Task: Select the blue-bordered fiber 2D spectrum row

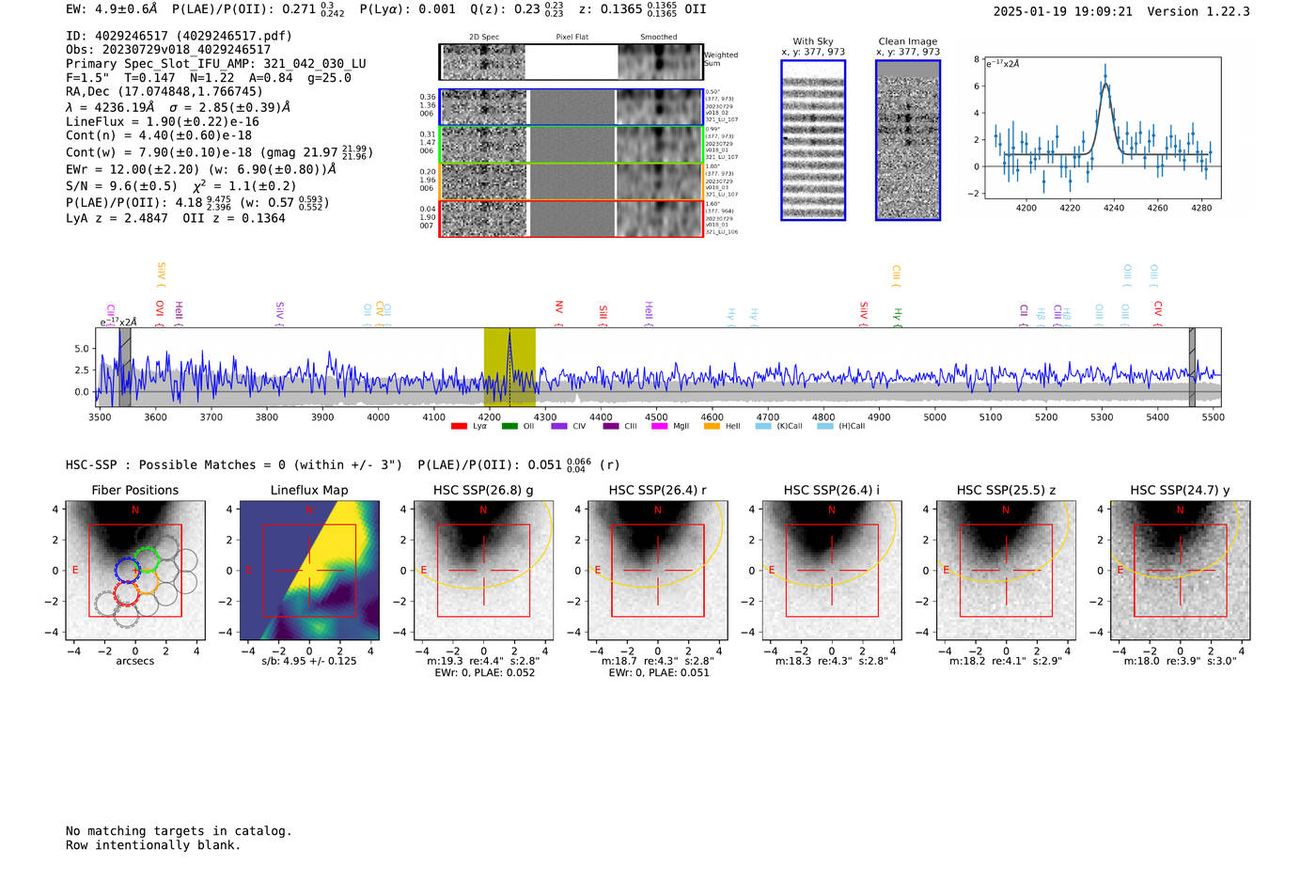Action: pyautogui.click(x=572, y=107)
